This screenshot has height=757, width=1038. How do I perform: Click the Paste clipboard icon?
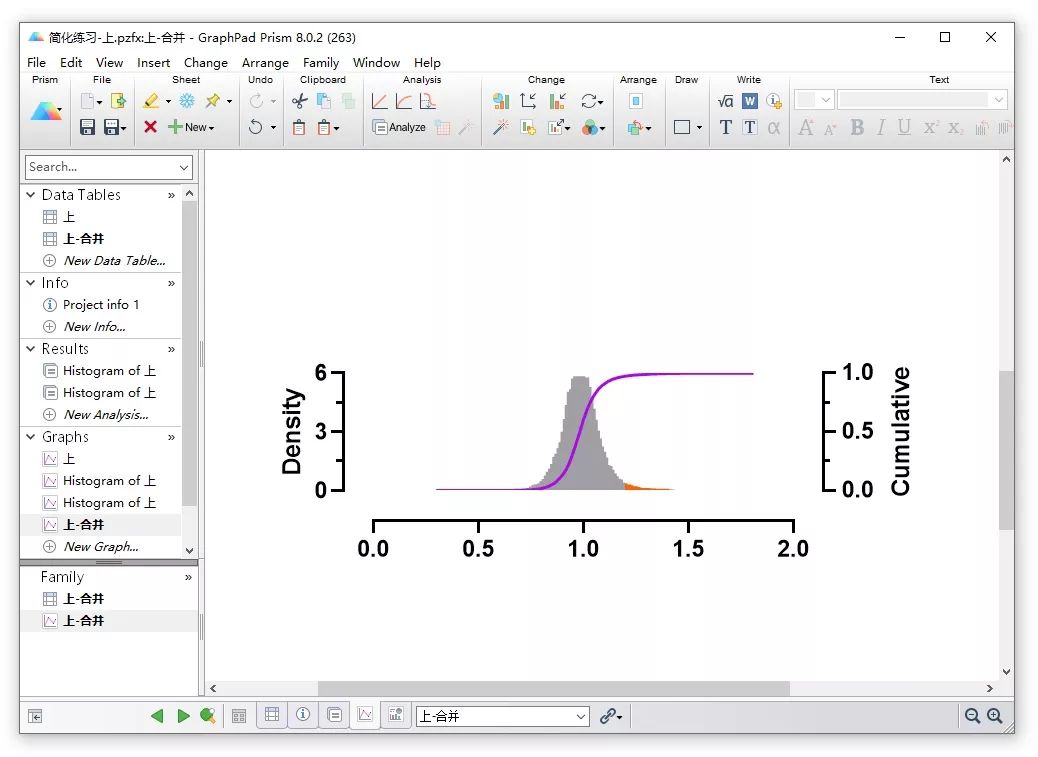click(299, 127)
